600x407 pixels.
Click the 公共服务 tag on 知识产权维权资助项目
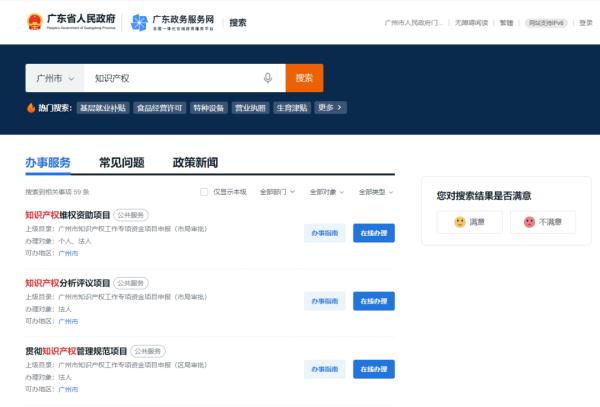[x=131, y=215]
